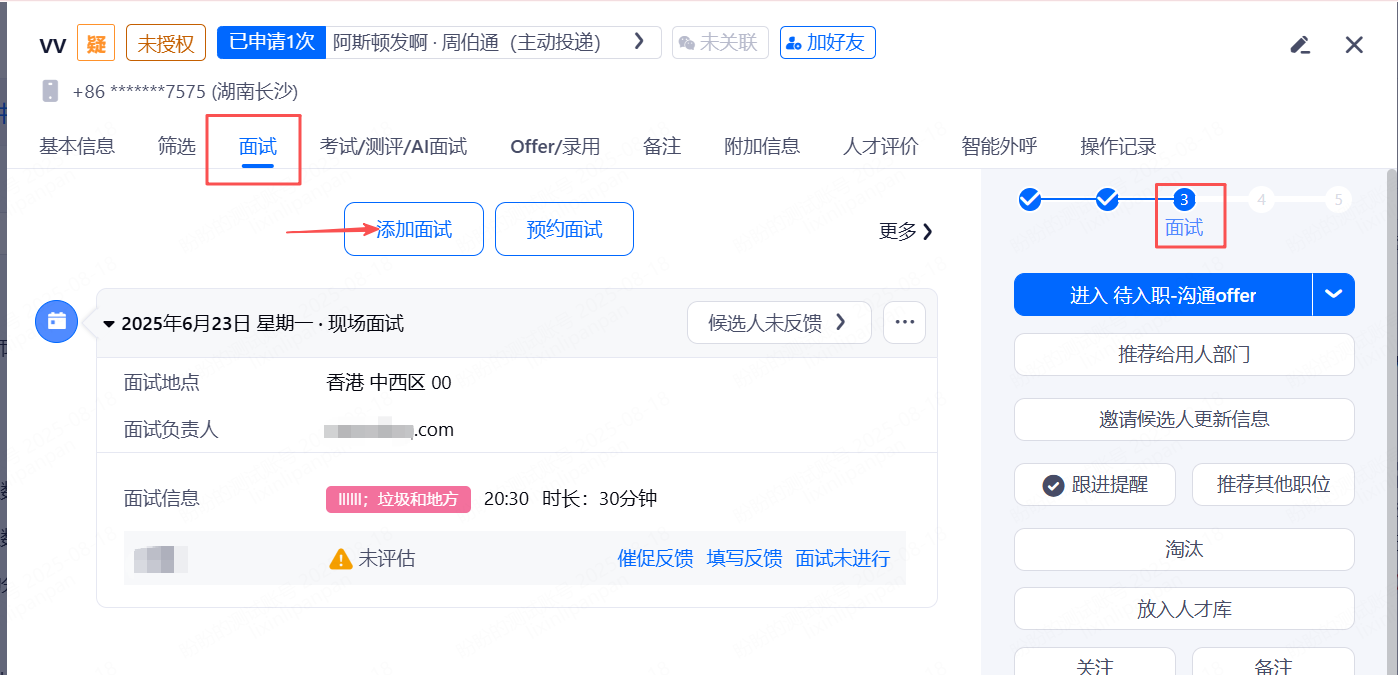Click the 疑 suspicious tag icon

tap(96, 43)
